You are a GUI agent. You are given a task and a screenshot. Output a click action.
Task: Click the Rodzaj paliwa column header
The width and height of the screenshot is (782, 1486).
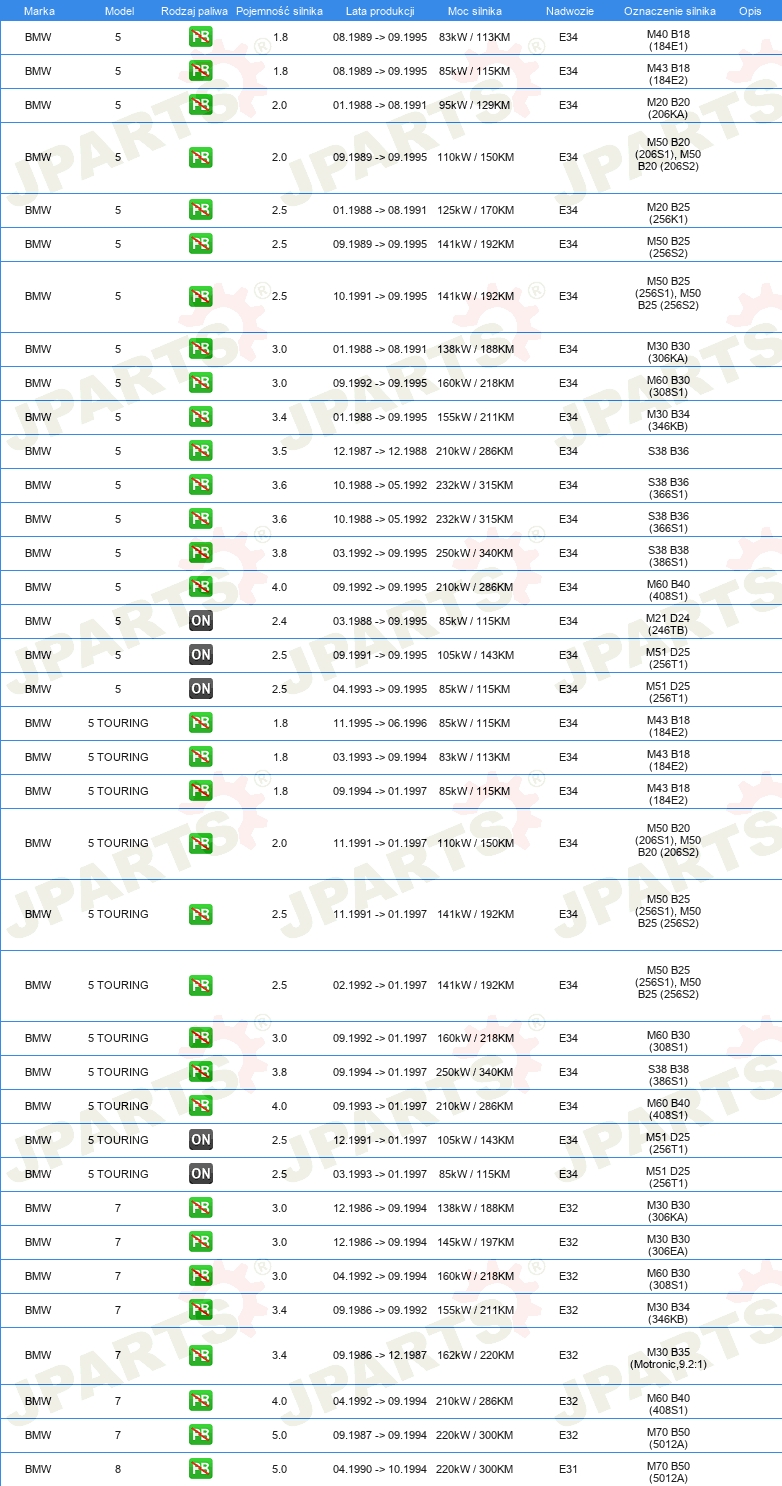[195, 10]
